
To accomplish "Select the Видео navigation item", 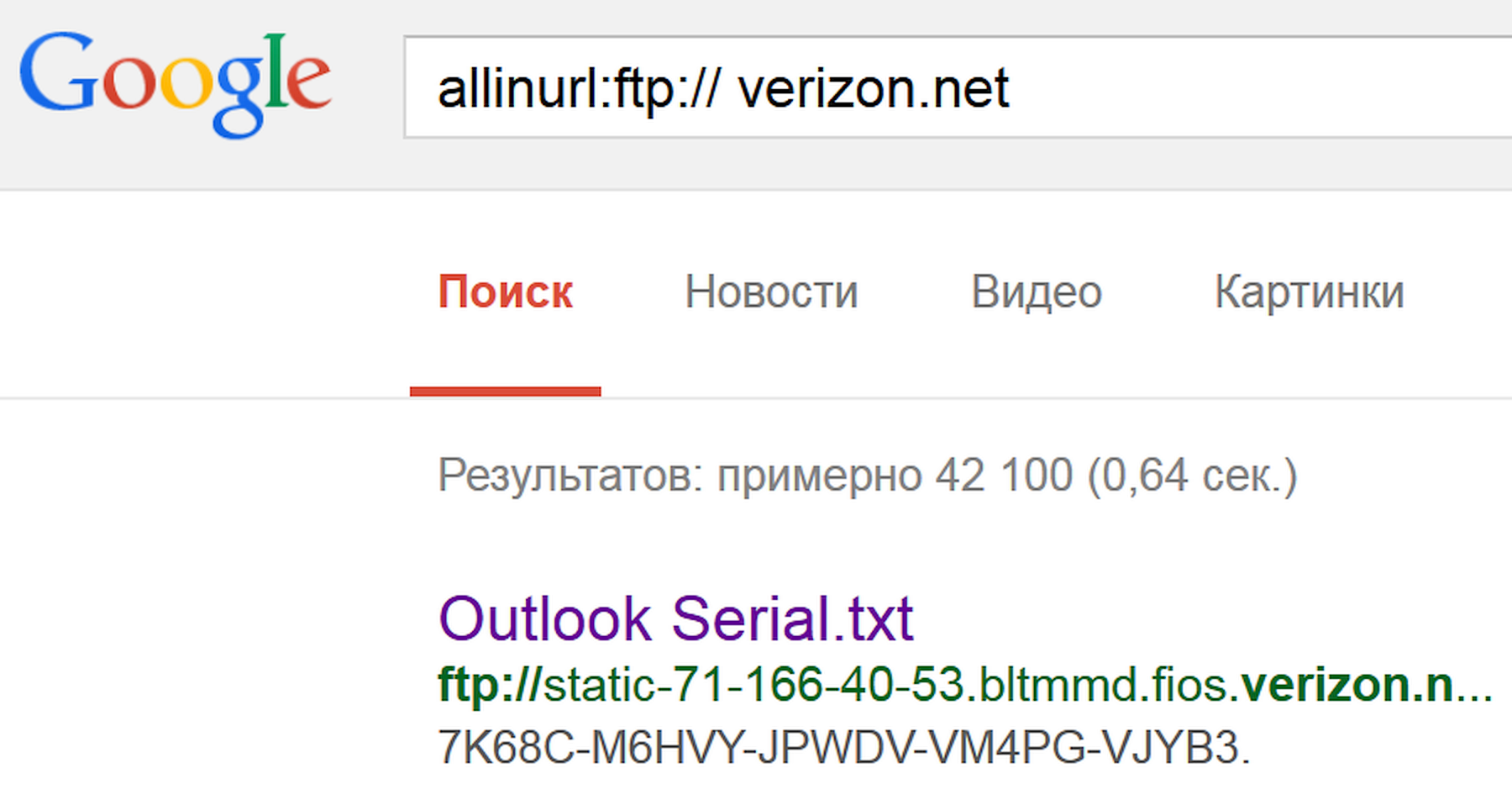I will coord(1037,292).
